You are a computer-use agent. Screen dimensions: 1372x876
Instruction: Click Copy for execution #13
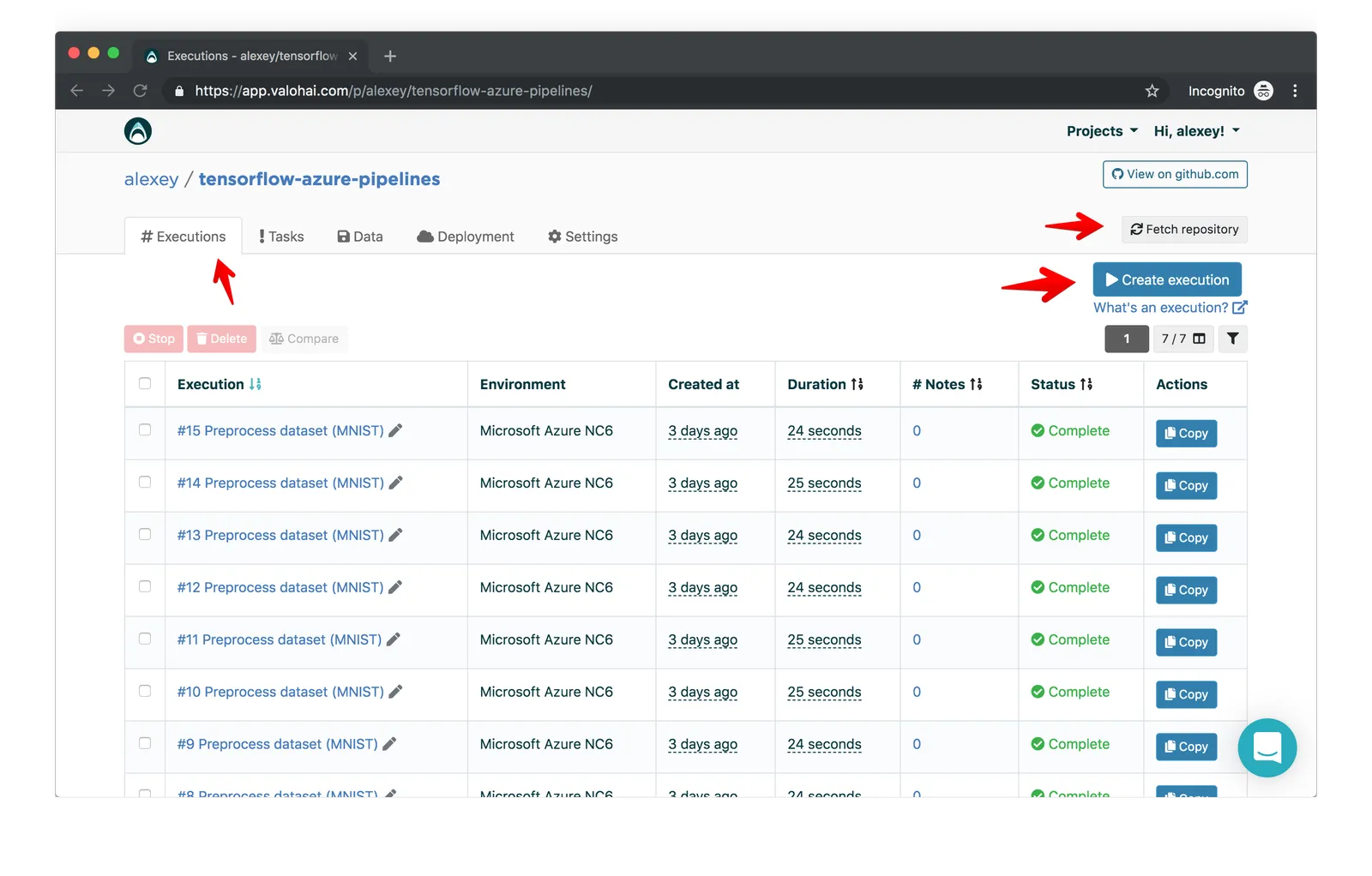(1187, 537)
